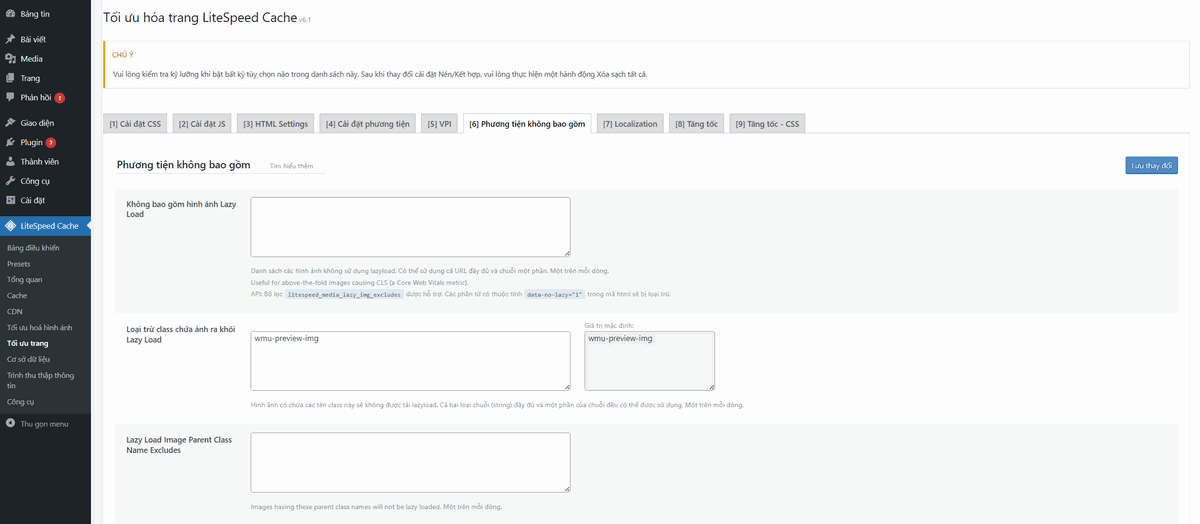Open Tổng quan submenu item
The image size is (1200, 524).
point(25,280)
